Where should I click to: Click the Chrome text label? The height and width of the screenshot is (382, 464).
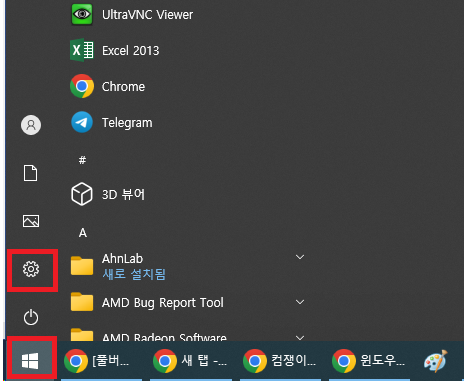pos(123,87)
